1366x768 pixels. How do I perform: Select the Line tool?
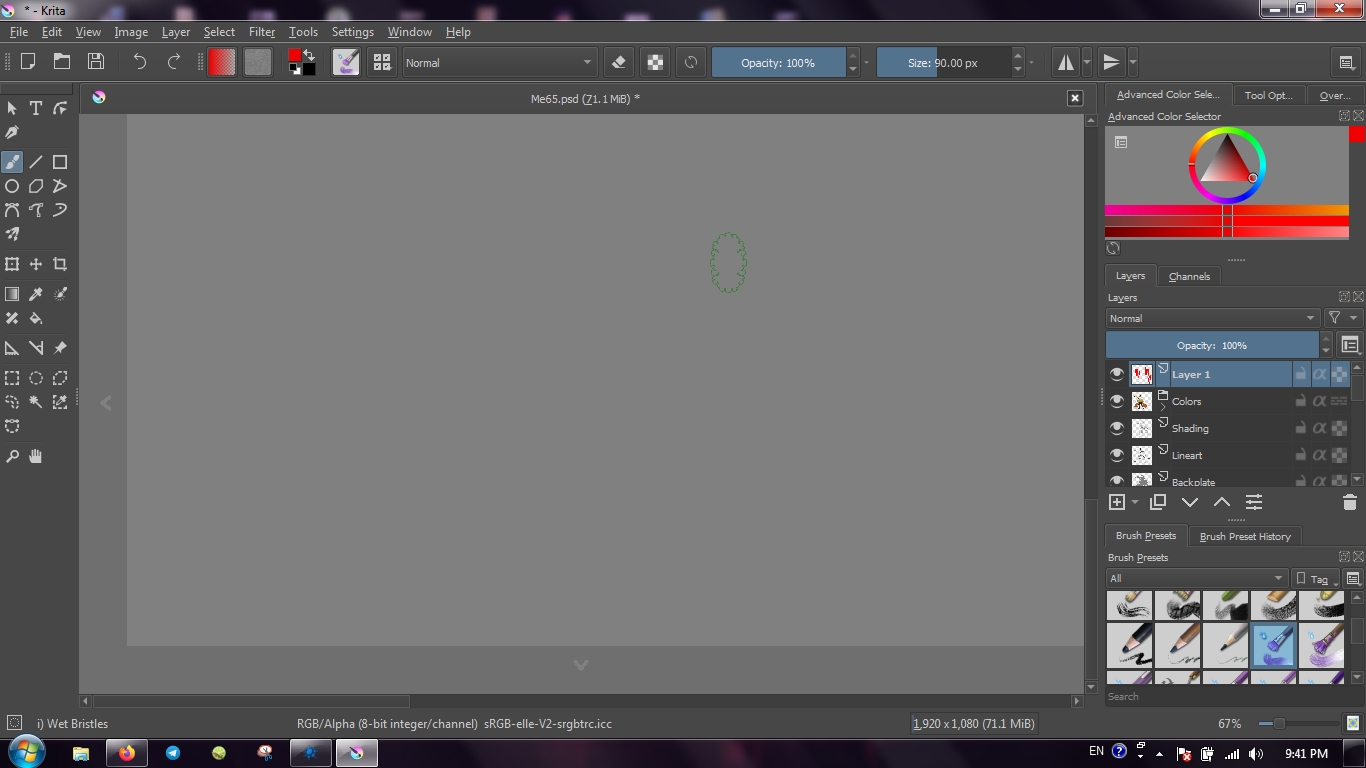pos(36,162)
